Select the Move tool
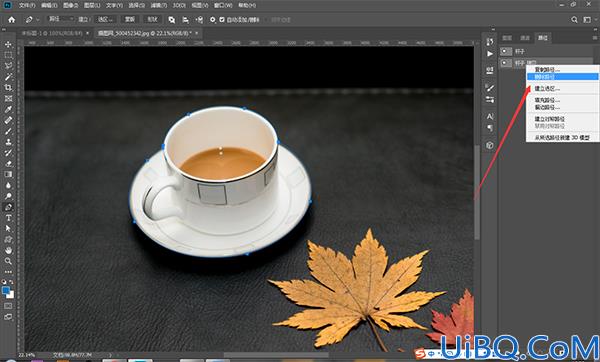Screen dimensions: 600x362 coord(8,44)
